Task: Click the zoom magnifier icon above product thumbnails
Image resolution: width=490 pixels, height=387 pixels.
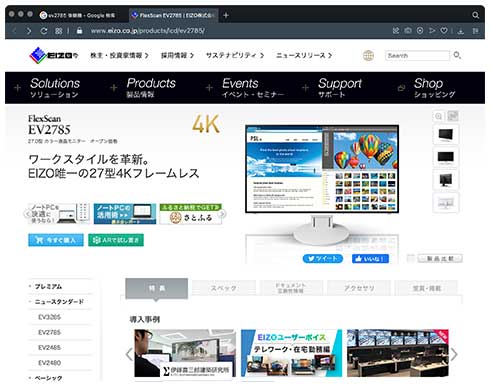Action: 438,116
